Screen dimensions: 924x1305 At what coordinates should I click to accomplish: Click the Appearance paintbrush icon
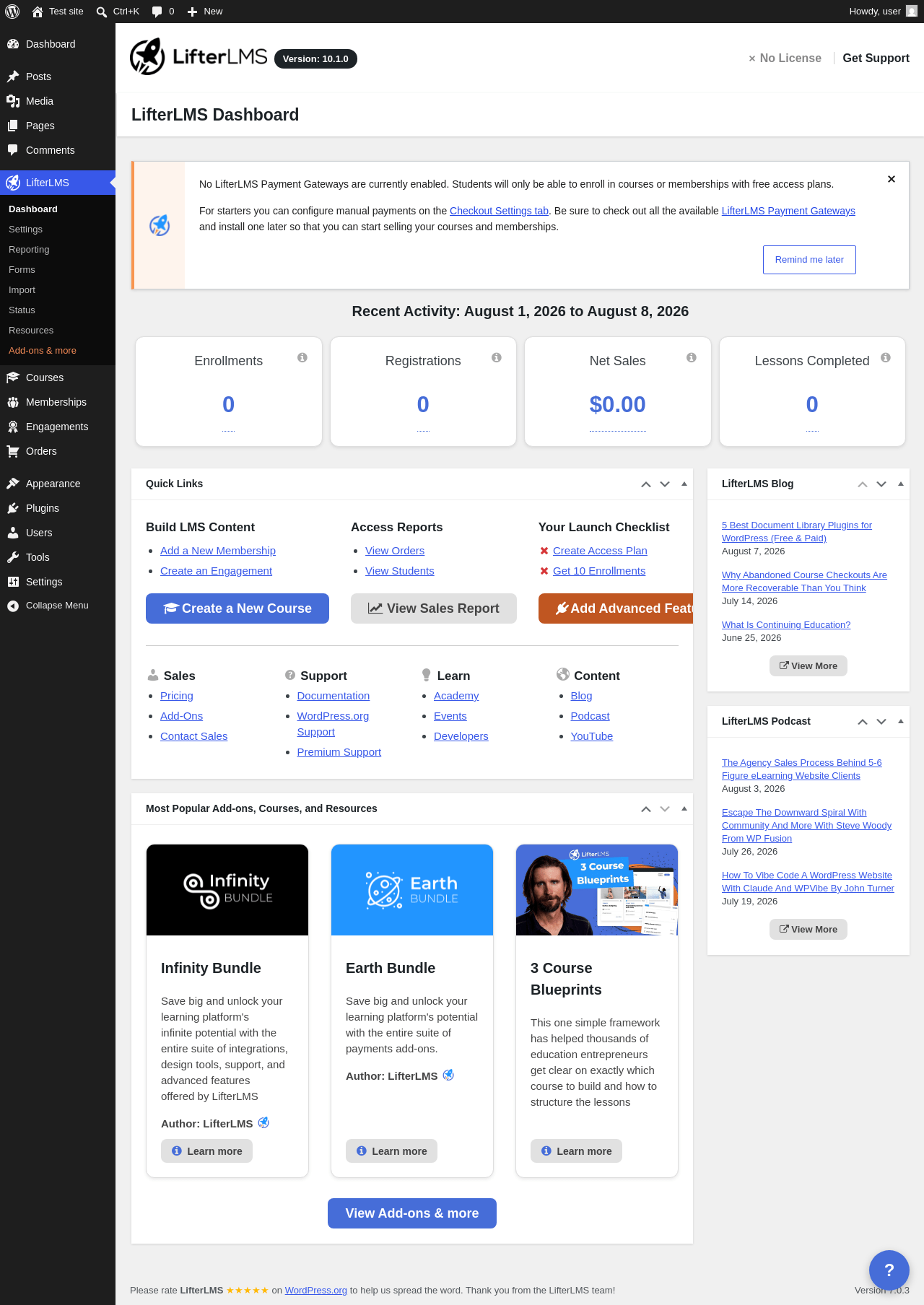[x=13, y=484]
